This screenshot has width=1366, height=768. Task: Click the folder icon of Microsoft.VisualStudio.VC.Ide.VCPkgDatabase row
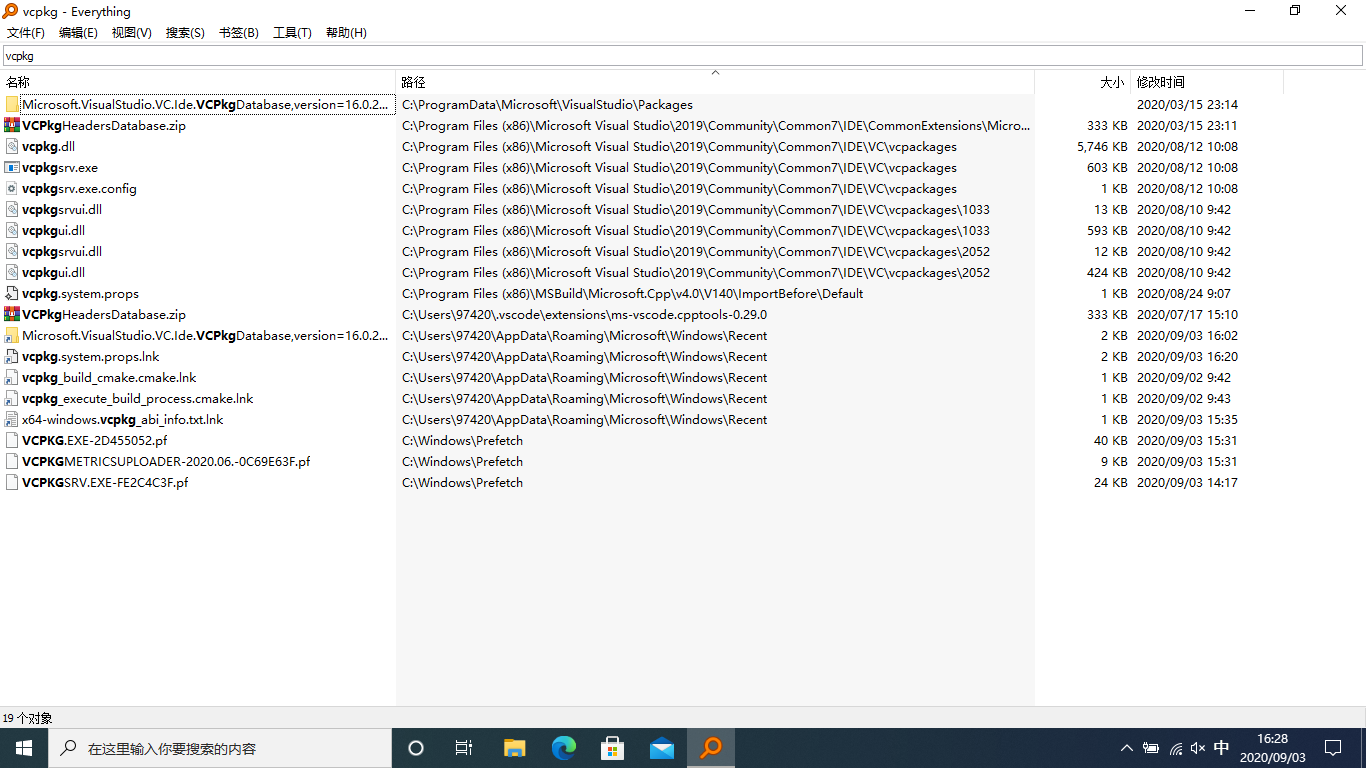click(x=12, y=104)
